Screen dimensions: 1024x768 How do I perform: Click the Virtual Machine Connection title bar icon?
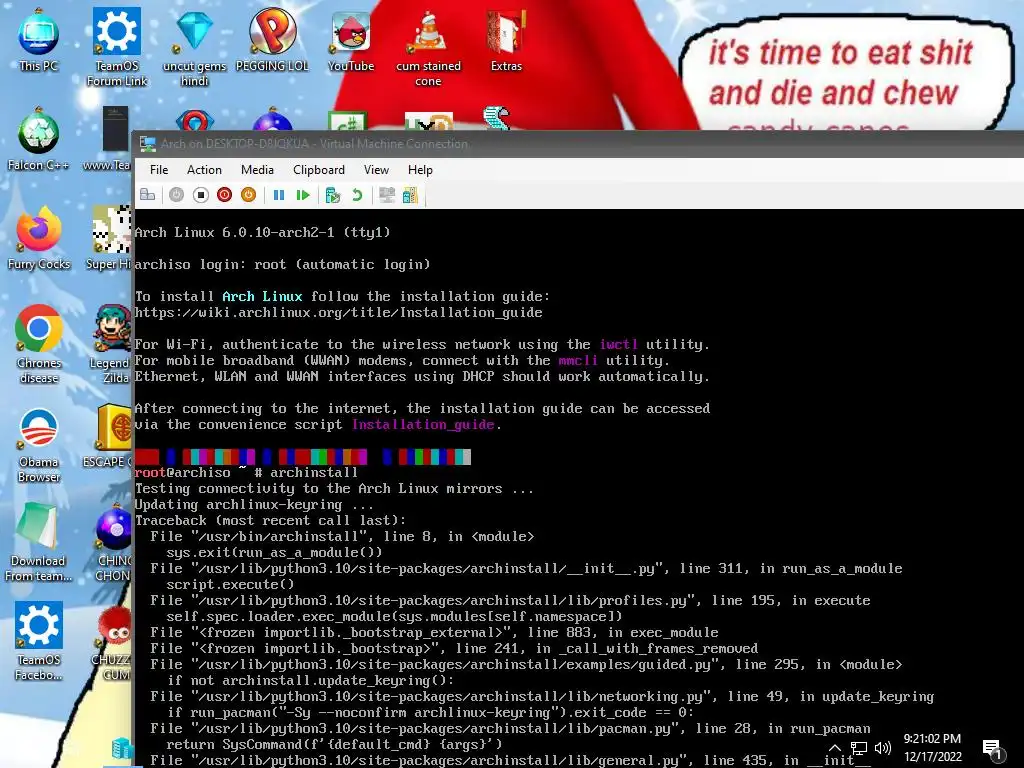tap(148, 144)
